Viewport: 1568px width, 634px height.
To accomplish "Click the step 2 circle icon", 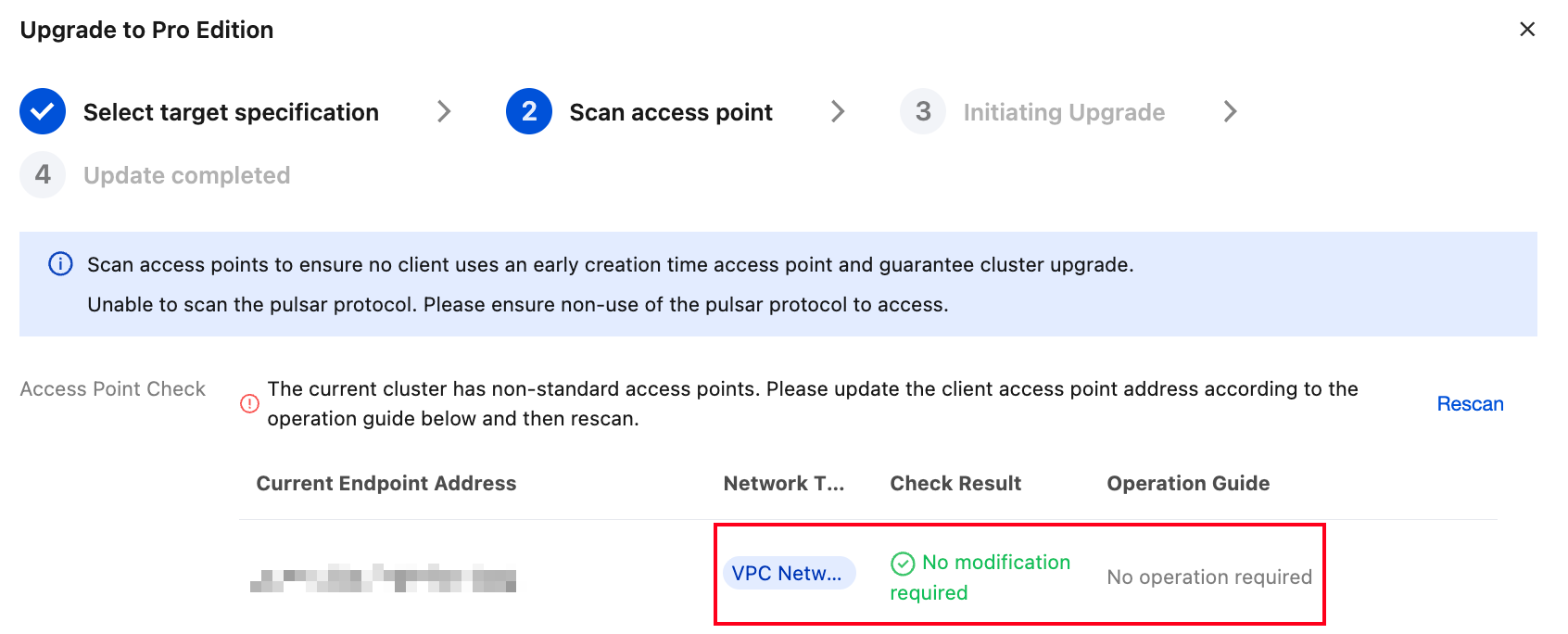I will (529, 112).
